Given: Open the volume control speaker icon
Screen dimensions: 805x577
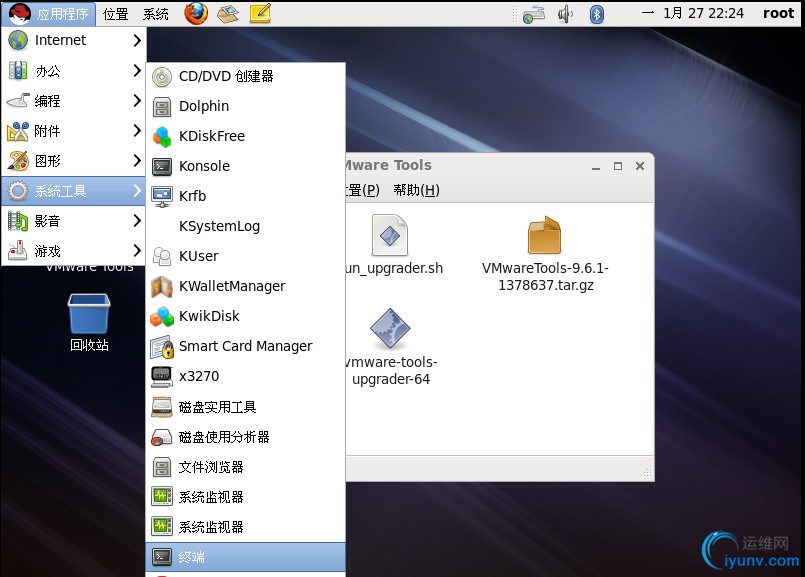Looking at the screenshot, I should 565,14.
